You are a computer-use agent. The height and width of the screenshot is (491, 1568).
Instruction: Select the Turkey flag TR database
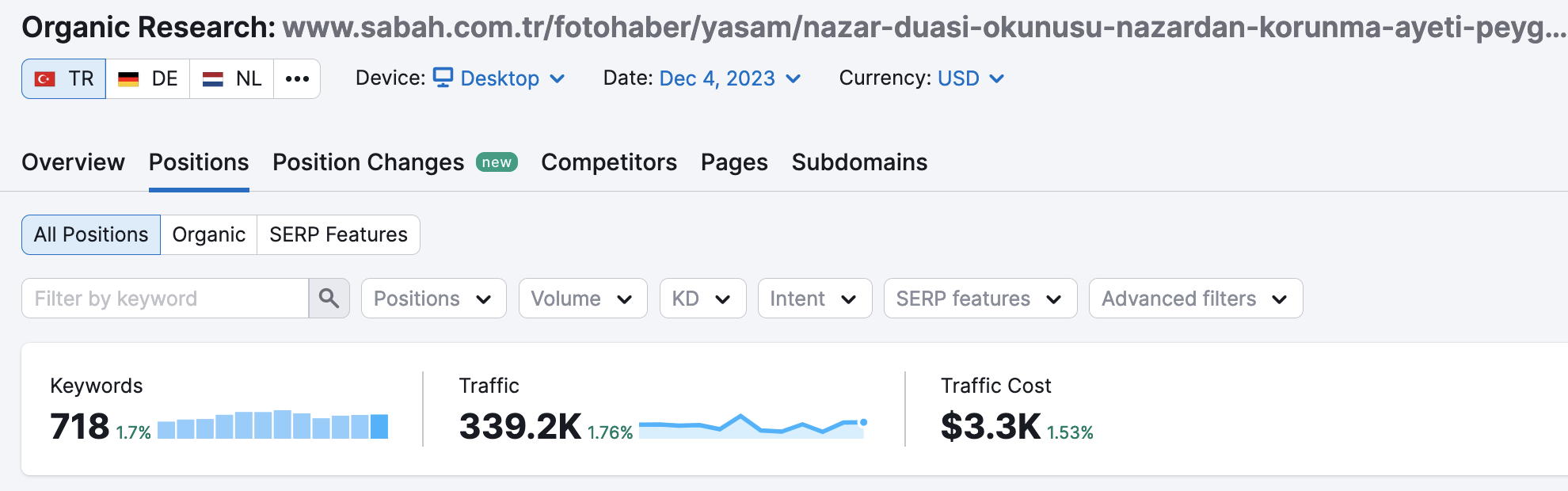pyautogui.click(x=63, y=78)
